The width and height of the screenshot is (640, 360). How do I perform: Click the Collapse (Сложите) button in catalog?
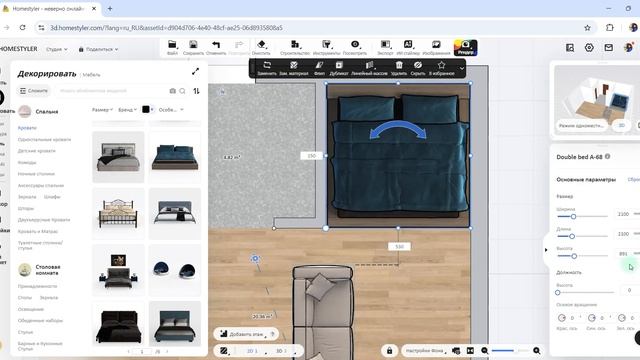(34, 91)
